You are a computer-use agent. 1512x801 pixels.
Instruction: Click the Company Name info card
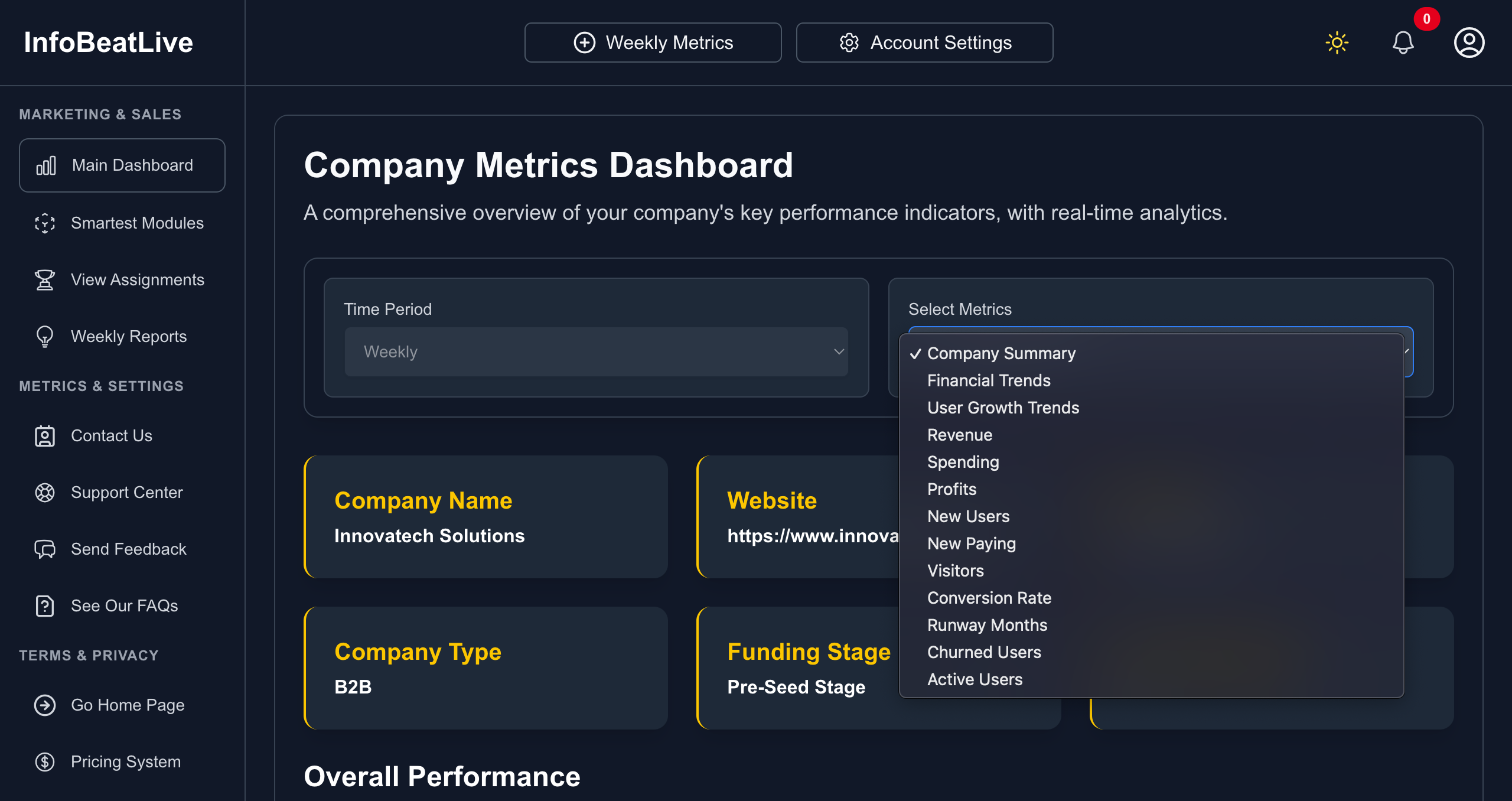(x=485, y=517)
